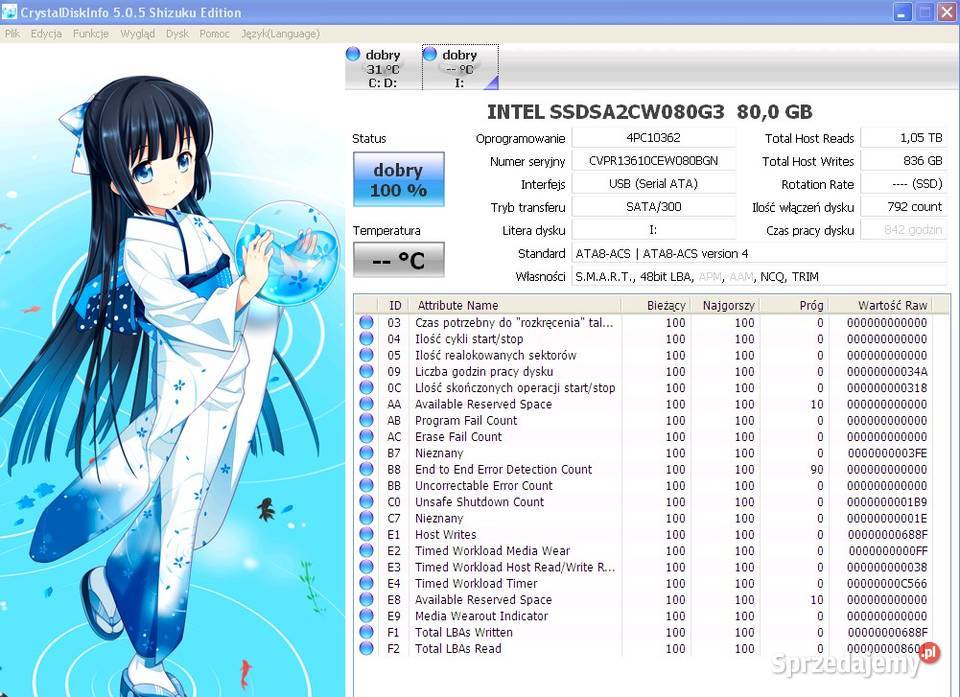This screenshot has width=960, height=697.
Task: Click the Numer seryjny value field
Action: [x=653, y=161]
